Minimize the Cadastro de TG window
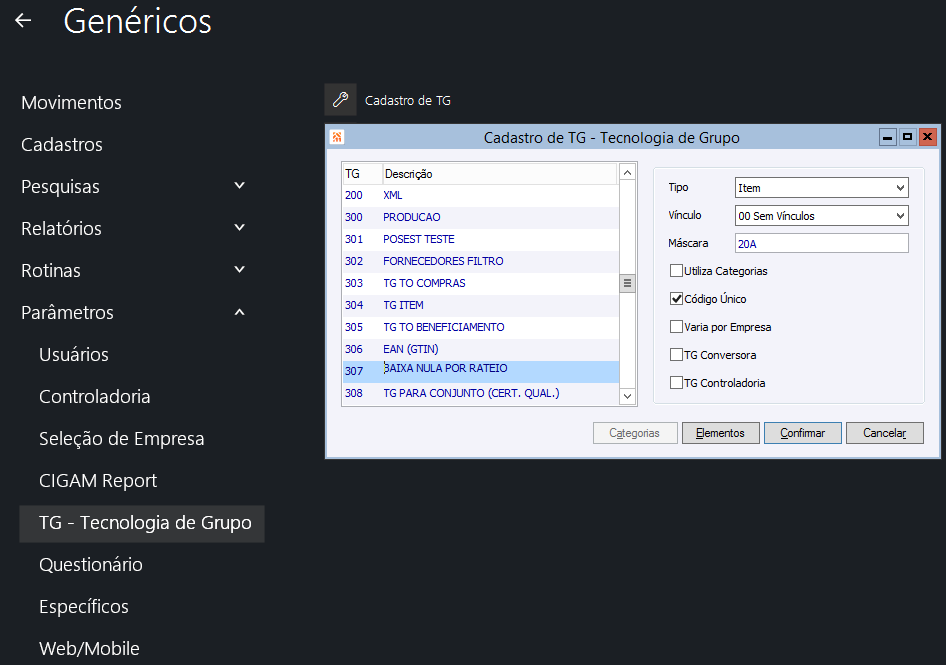The height and width of the screenshot is (665, 946). [887, 137]
